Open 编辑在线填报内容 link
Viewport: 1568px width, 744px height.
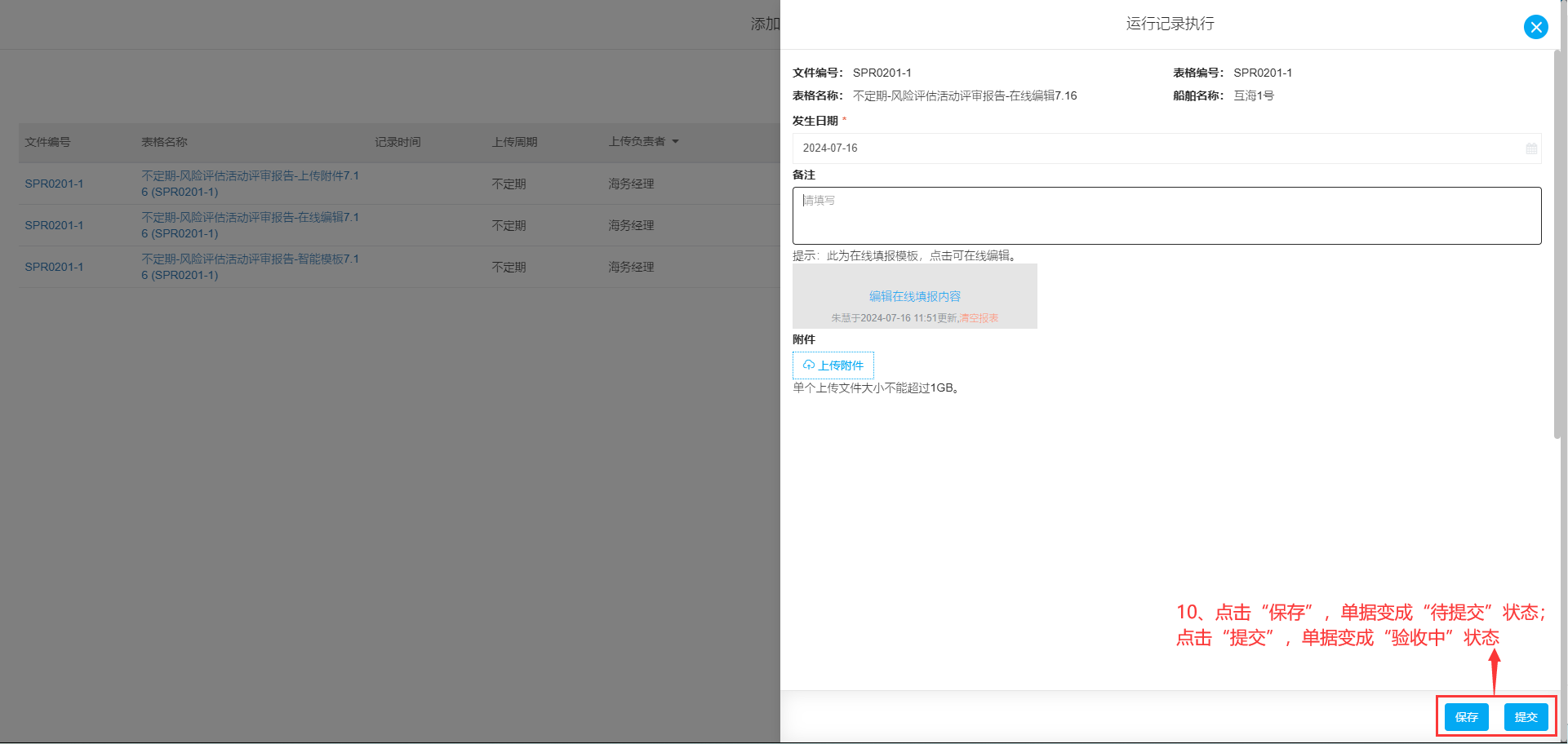(914, 296)
